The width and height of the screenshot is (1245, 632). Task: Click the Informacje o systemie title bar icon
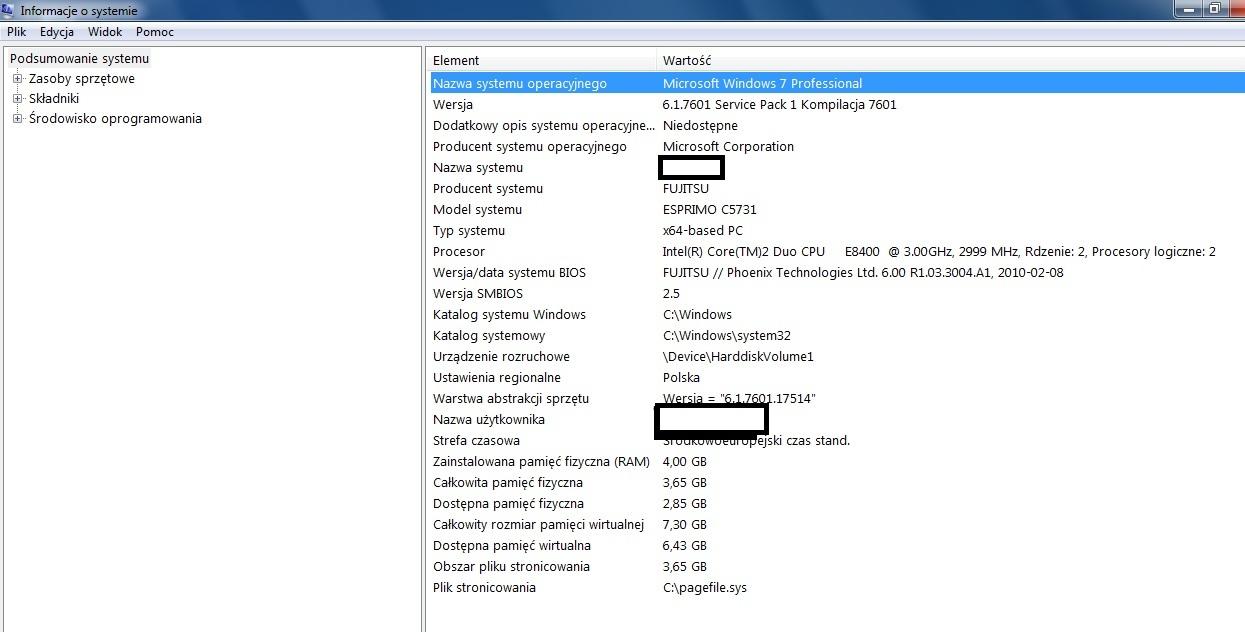coord(9,10)
